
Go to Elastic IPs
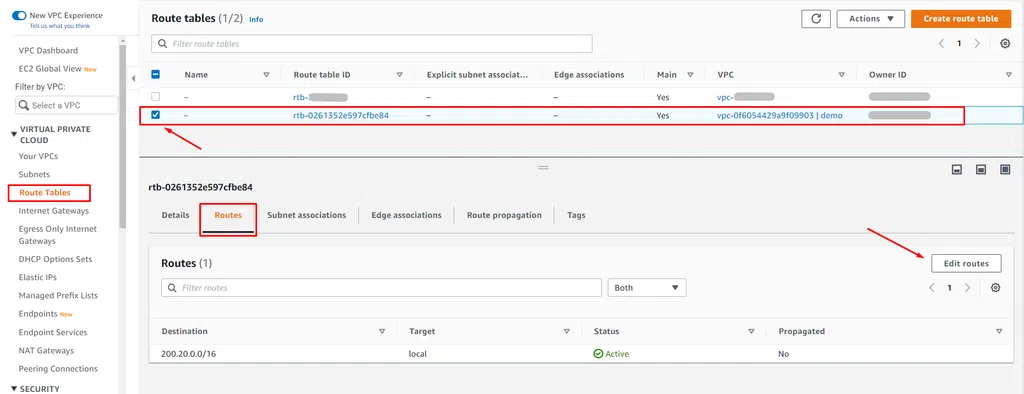[x=37, y=278]
